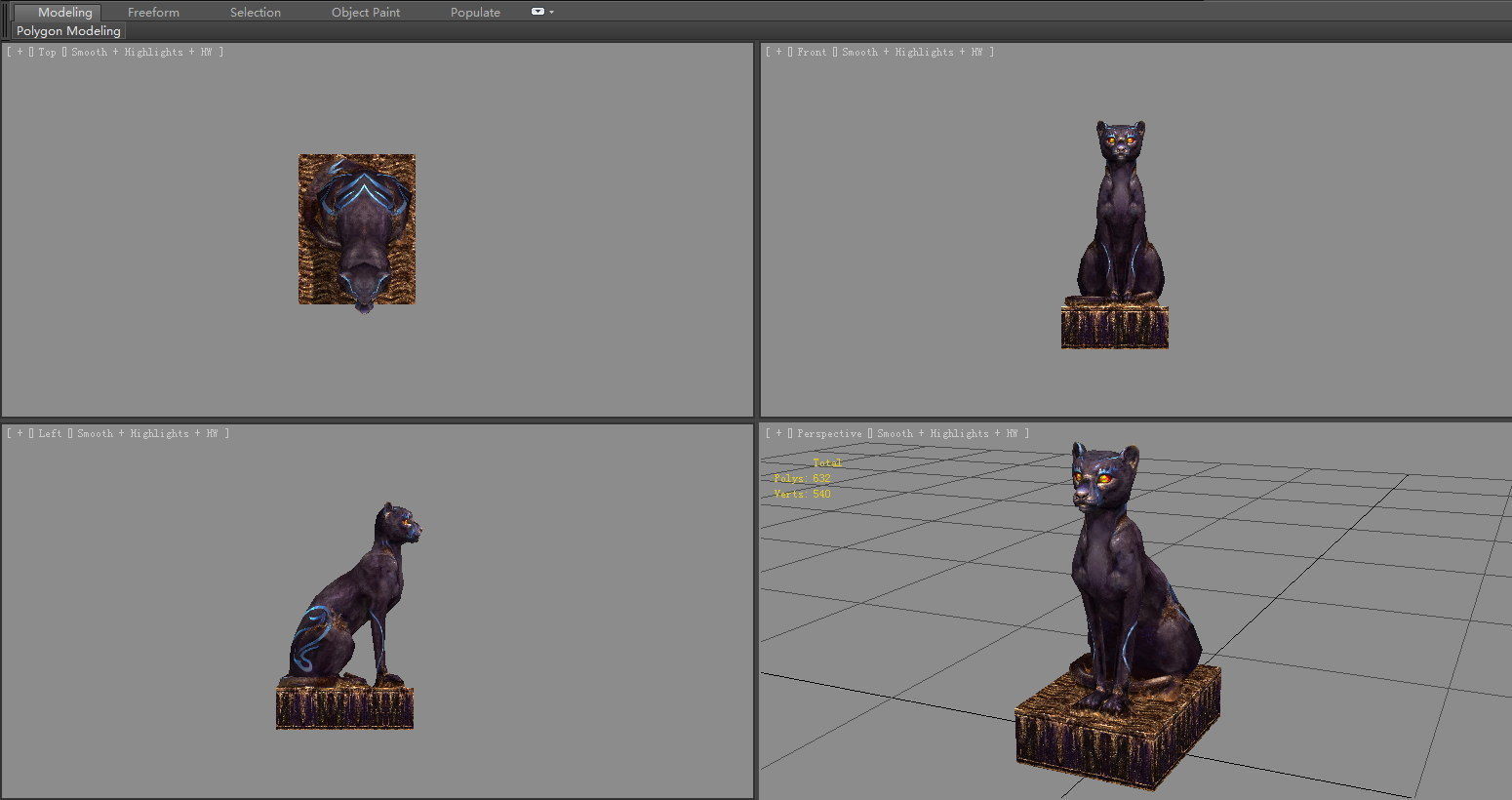The image size is (1512, 800).
Task: Click the Perspective view name label
Action: [x=829, y=433]
